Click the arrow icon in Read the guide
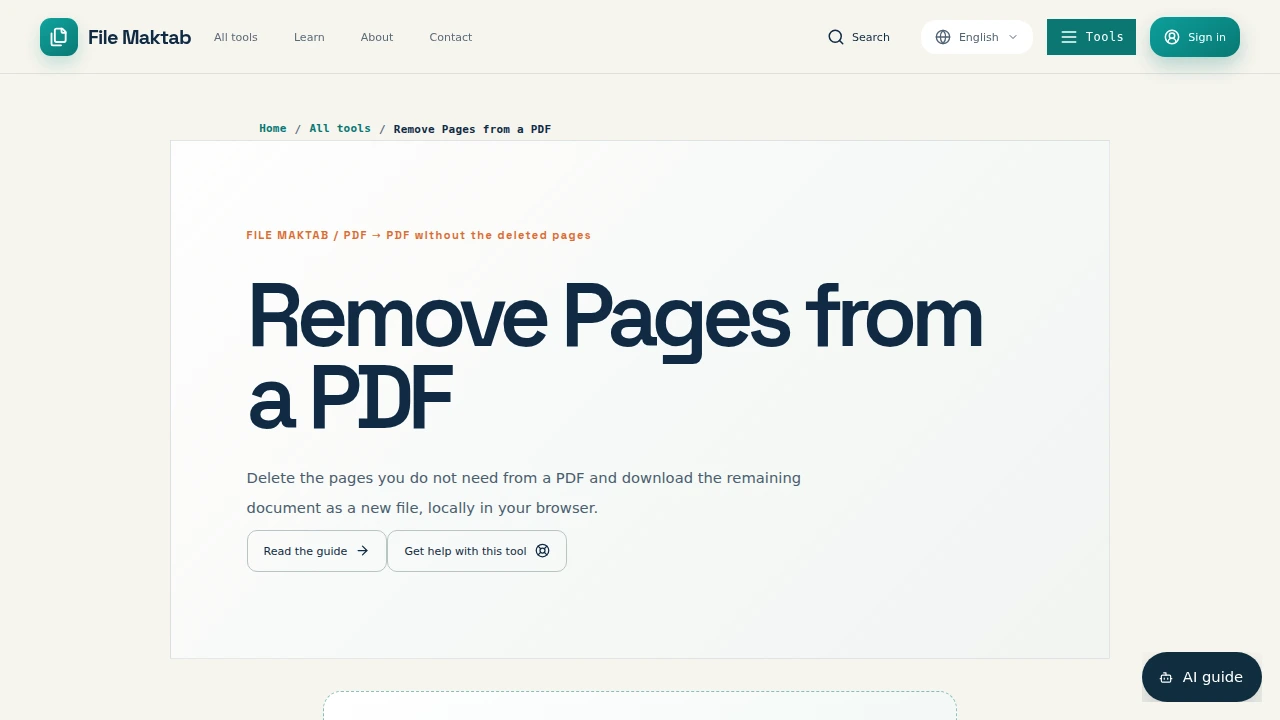Image resolution: width=1280 pixels, height=720 pixels. coord(363,551)
